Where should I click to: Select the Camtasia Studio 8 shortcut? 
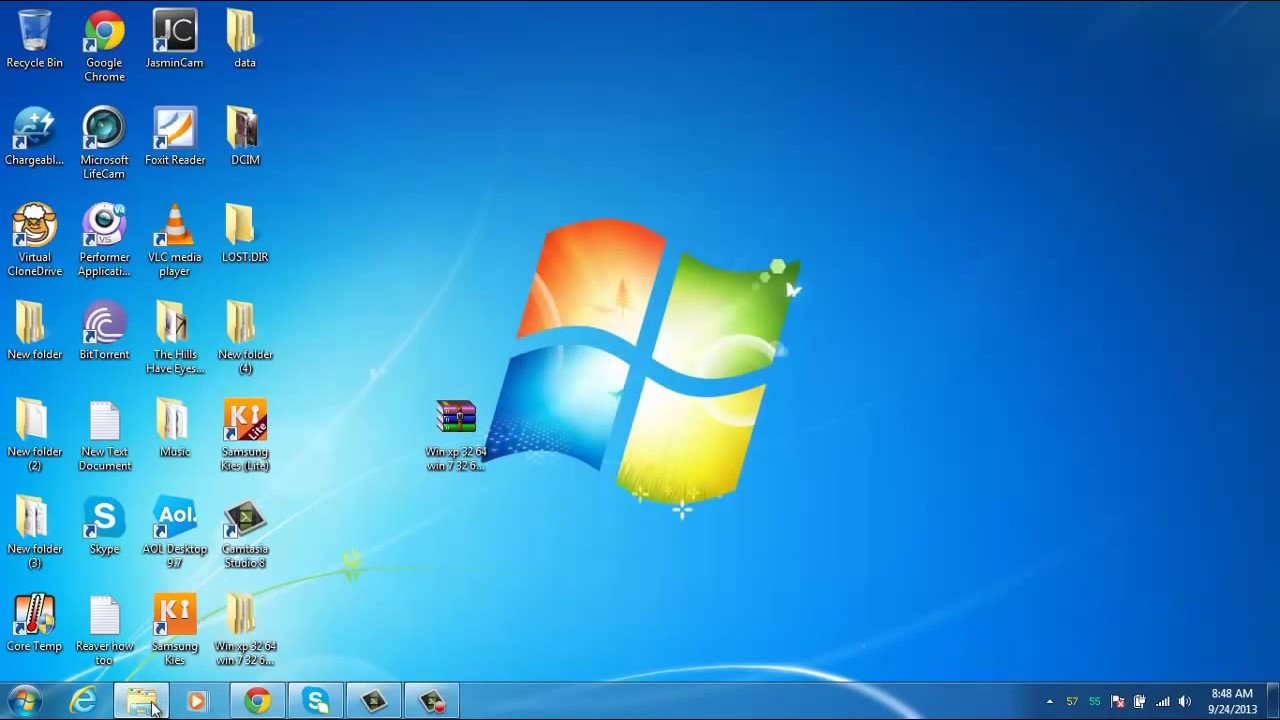pyautogui.click(x=245, y=534)
